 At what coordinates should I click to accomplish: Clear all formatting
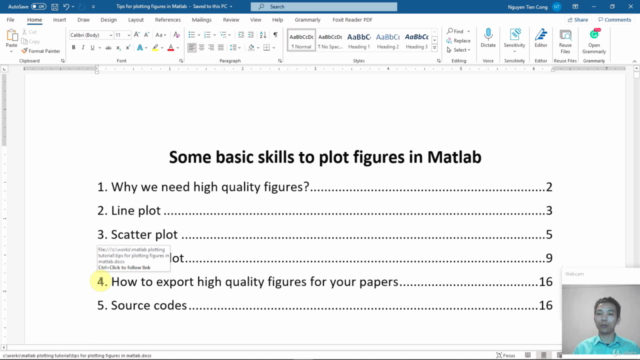[x=176, y=35]
